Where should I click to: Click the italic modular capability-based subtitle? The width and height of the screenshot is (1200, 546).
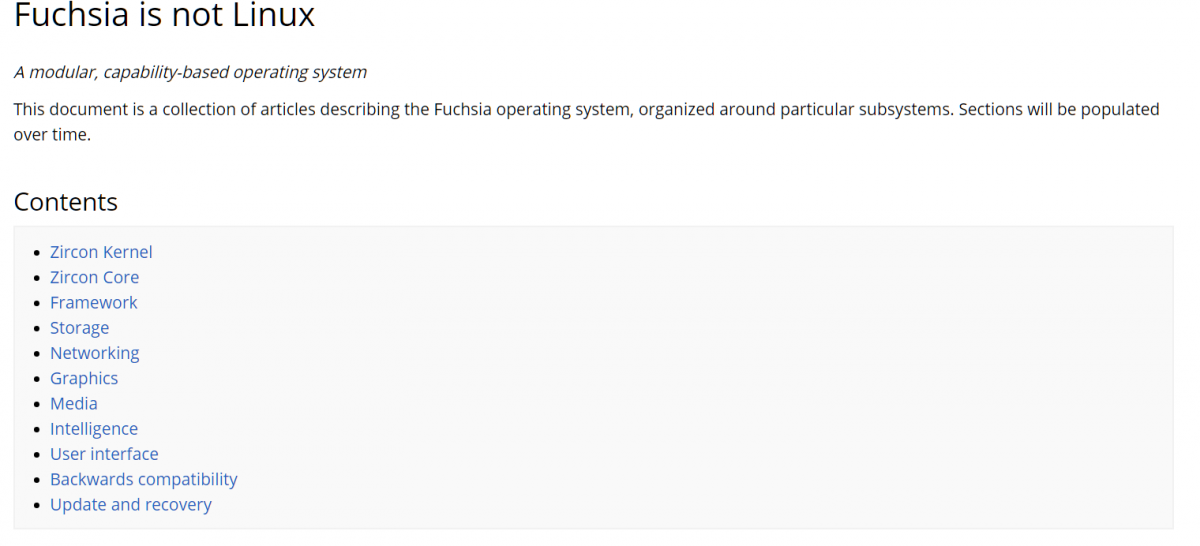(x=190, y=72)
